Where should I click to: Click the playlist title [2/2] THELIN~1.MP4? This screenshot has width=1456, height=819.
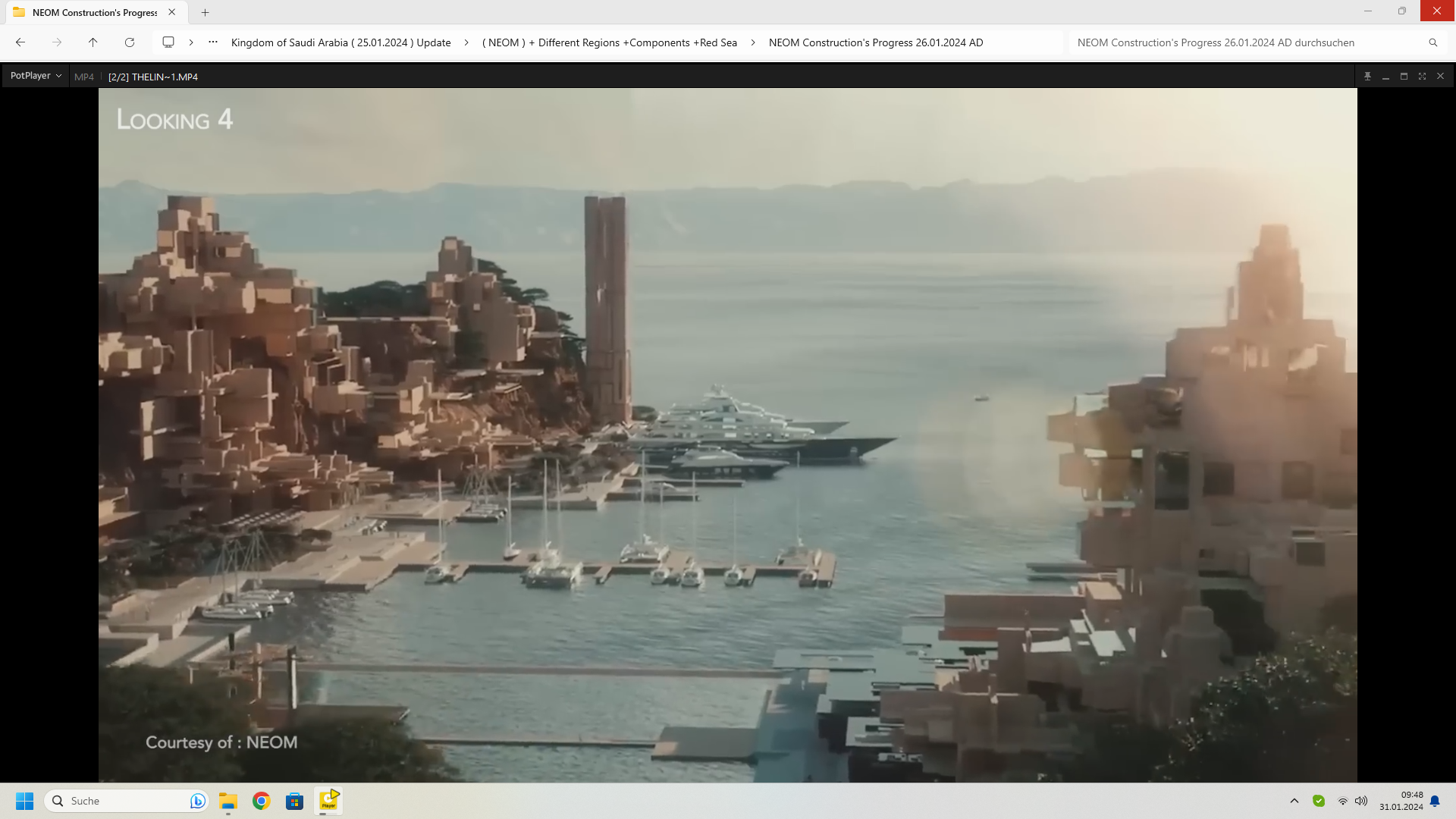pos(153,77)
